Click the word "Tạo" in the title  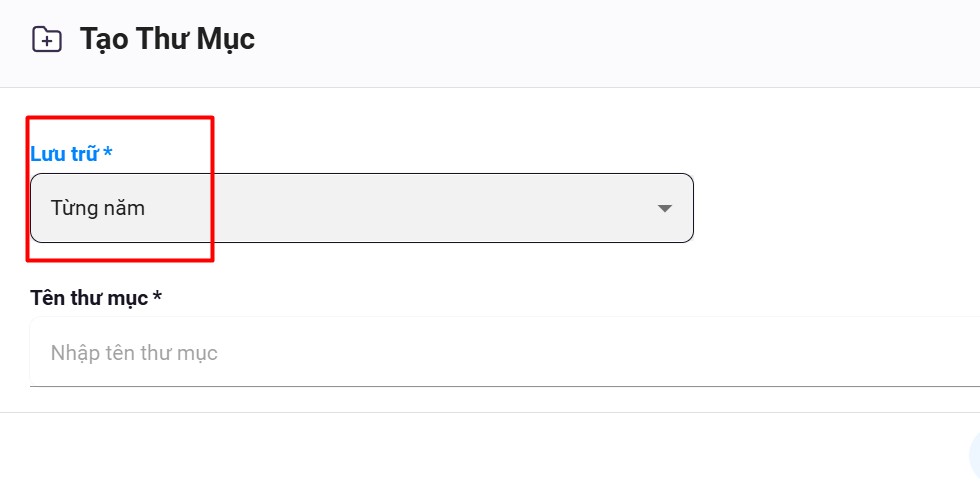99,40
